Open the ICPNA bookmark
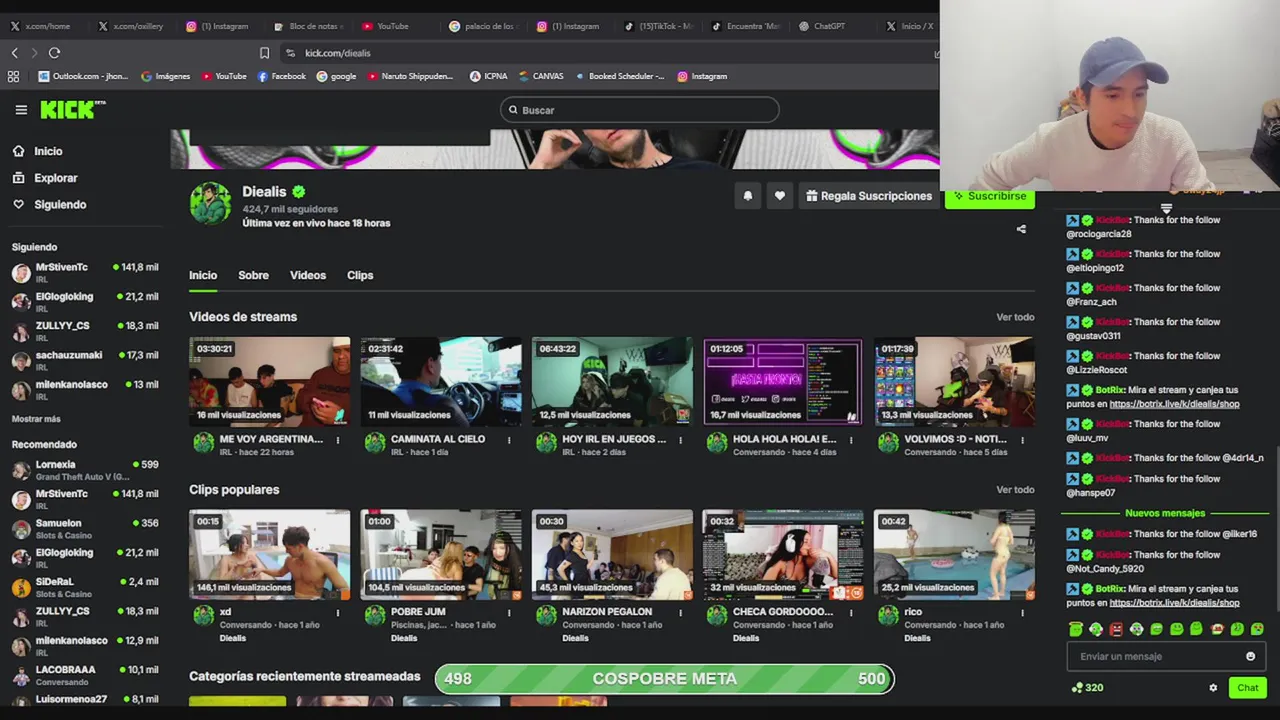1280x720 pixels. pos(489,76)
